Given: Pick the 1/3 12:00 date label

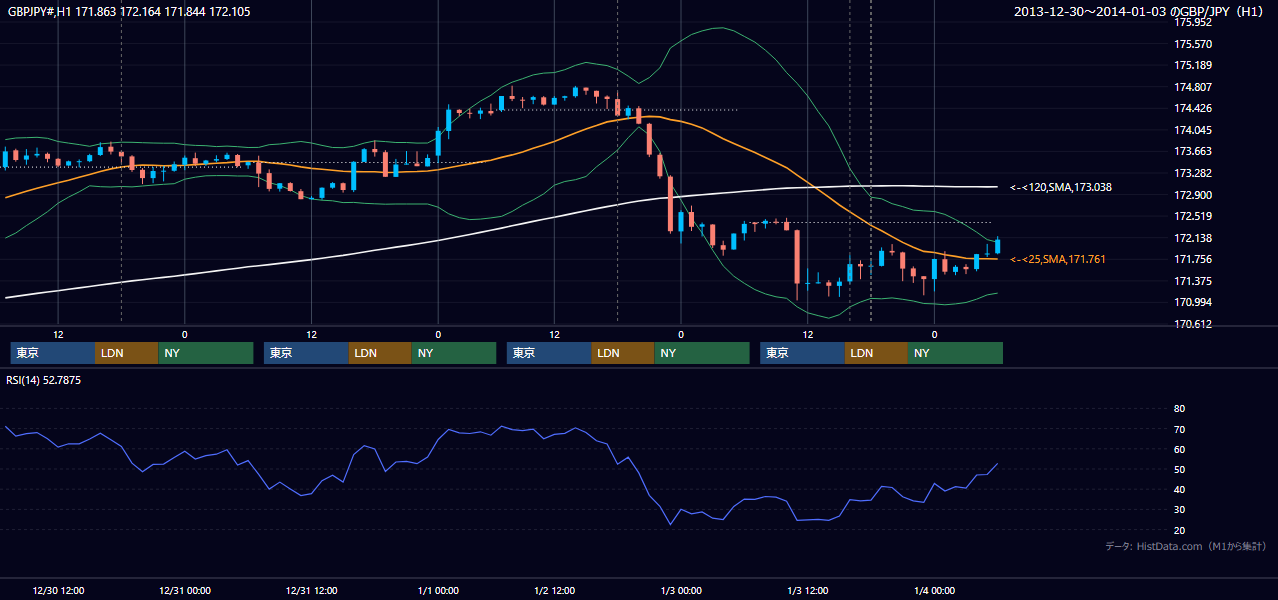Looking at the screenshot, I should [808, 590].
